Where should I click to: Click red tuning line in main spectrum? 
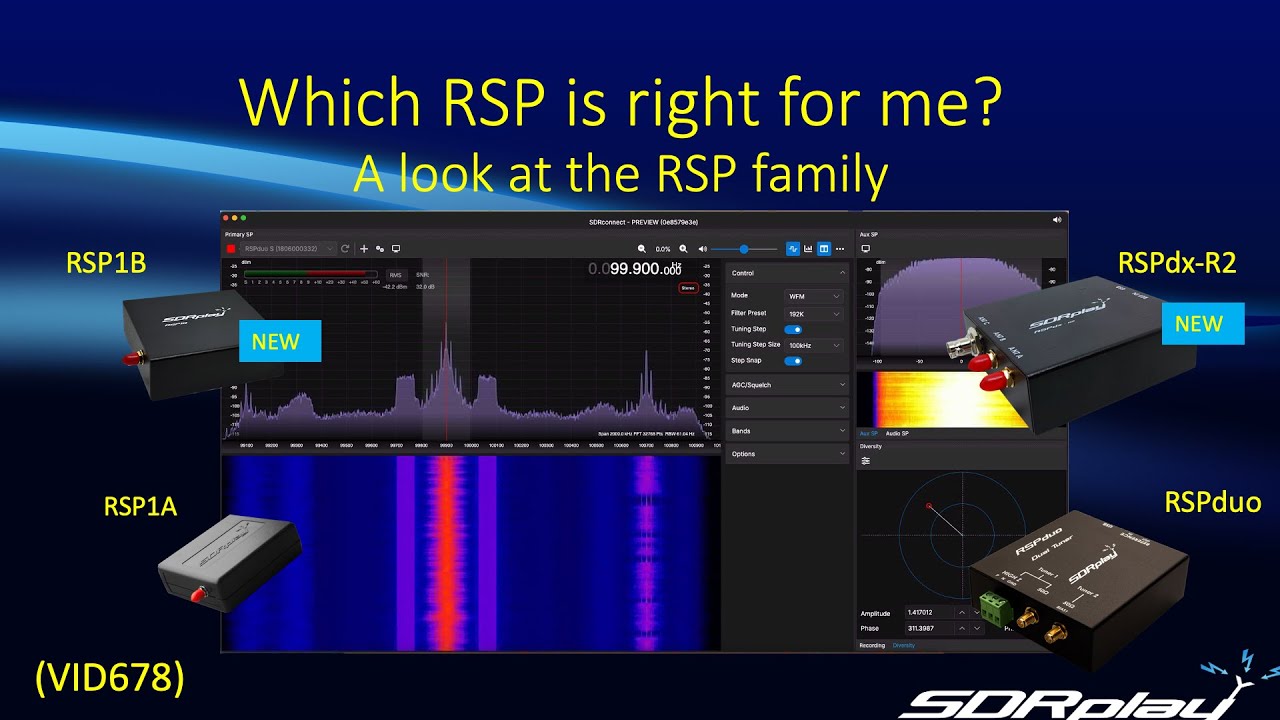(x=446, y=350)
